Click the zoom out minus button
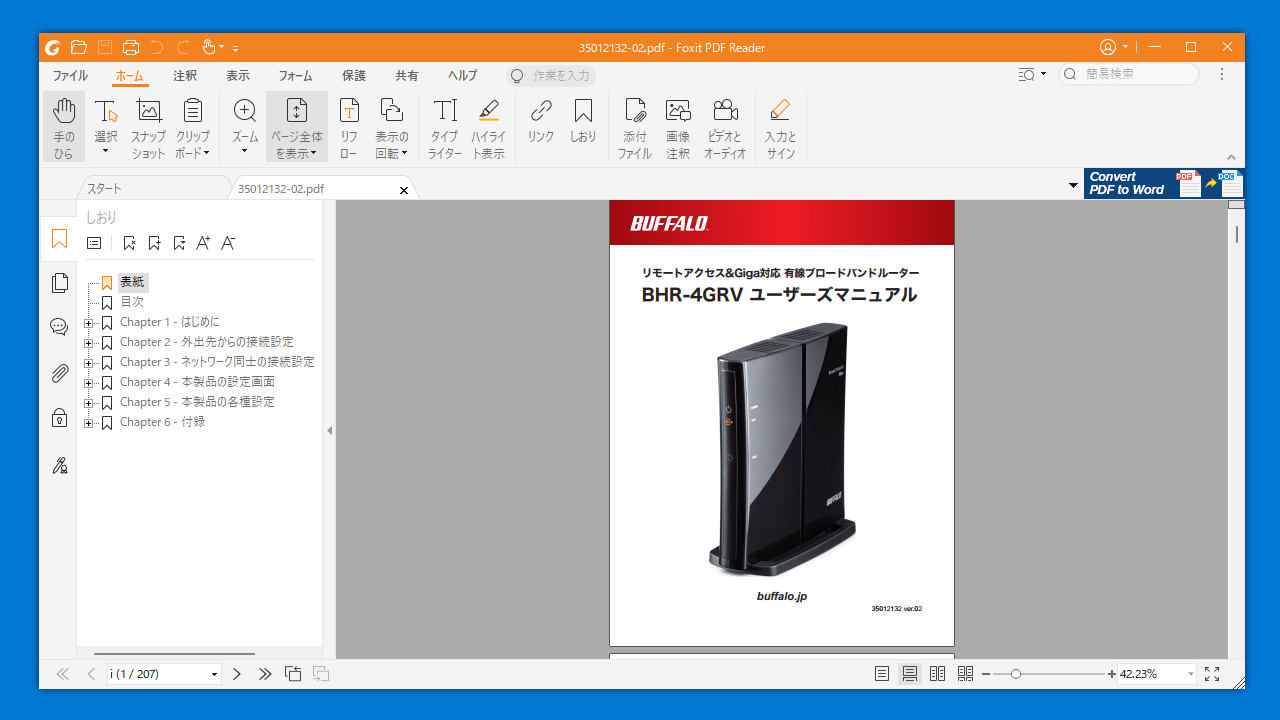 click(x=986, y=674)
